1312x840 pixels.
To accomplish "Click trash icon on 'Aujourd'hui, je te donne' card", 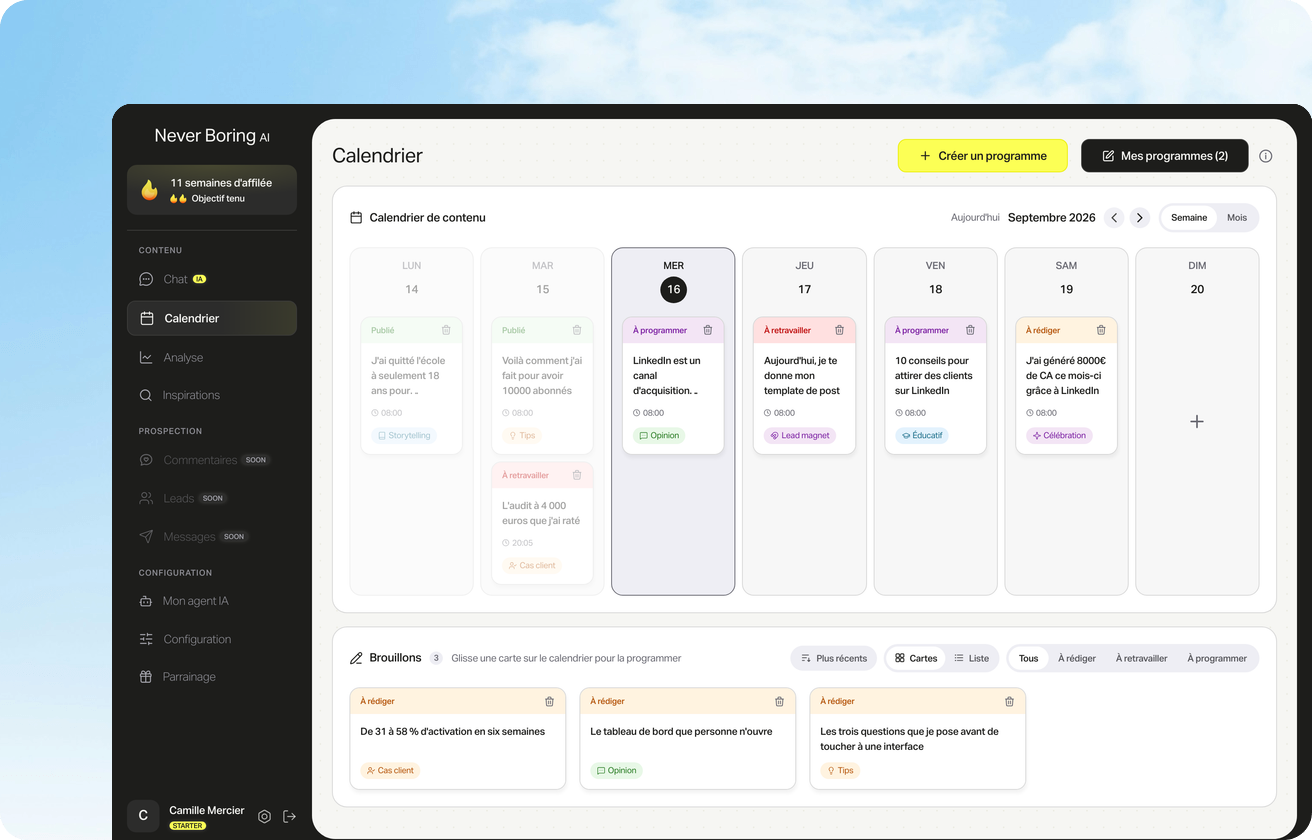I will click(x=839, y=330).
